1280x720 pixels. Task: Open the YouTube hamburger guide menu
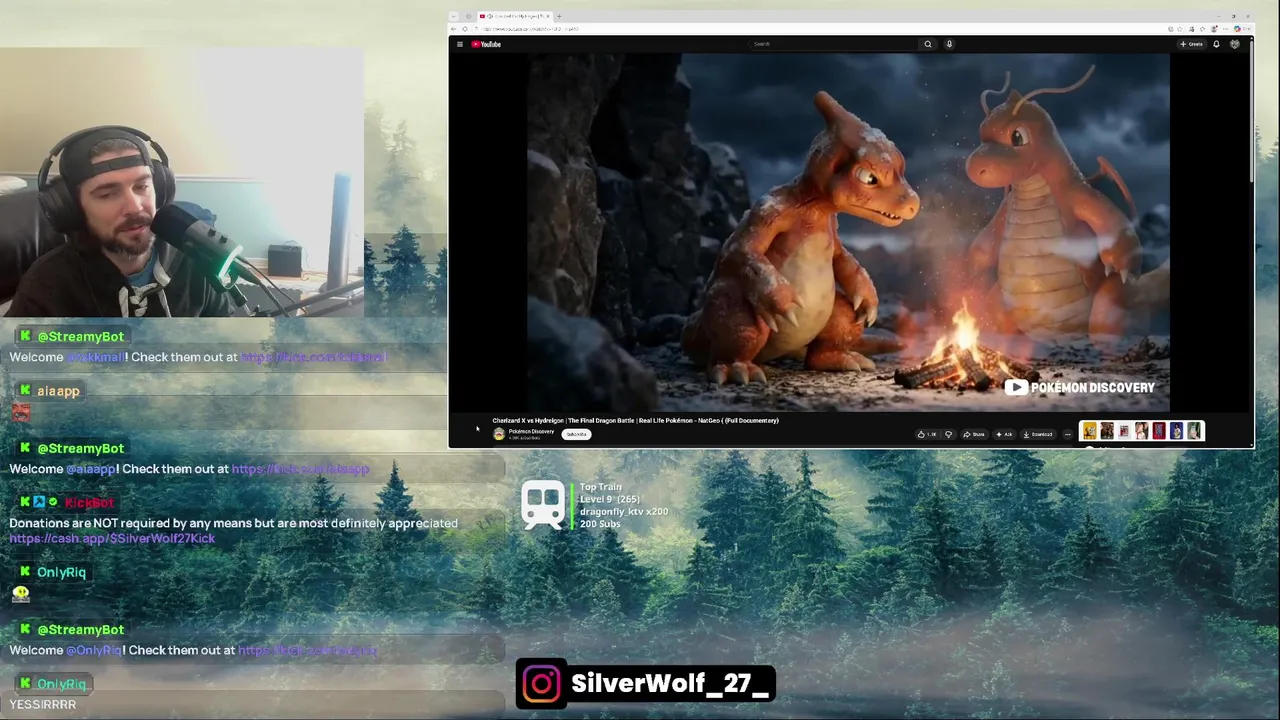[460, 44]
